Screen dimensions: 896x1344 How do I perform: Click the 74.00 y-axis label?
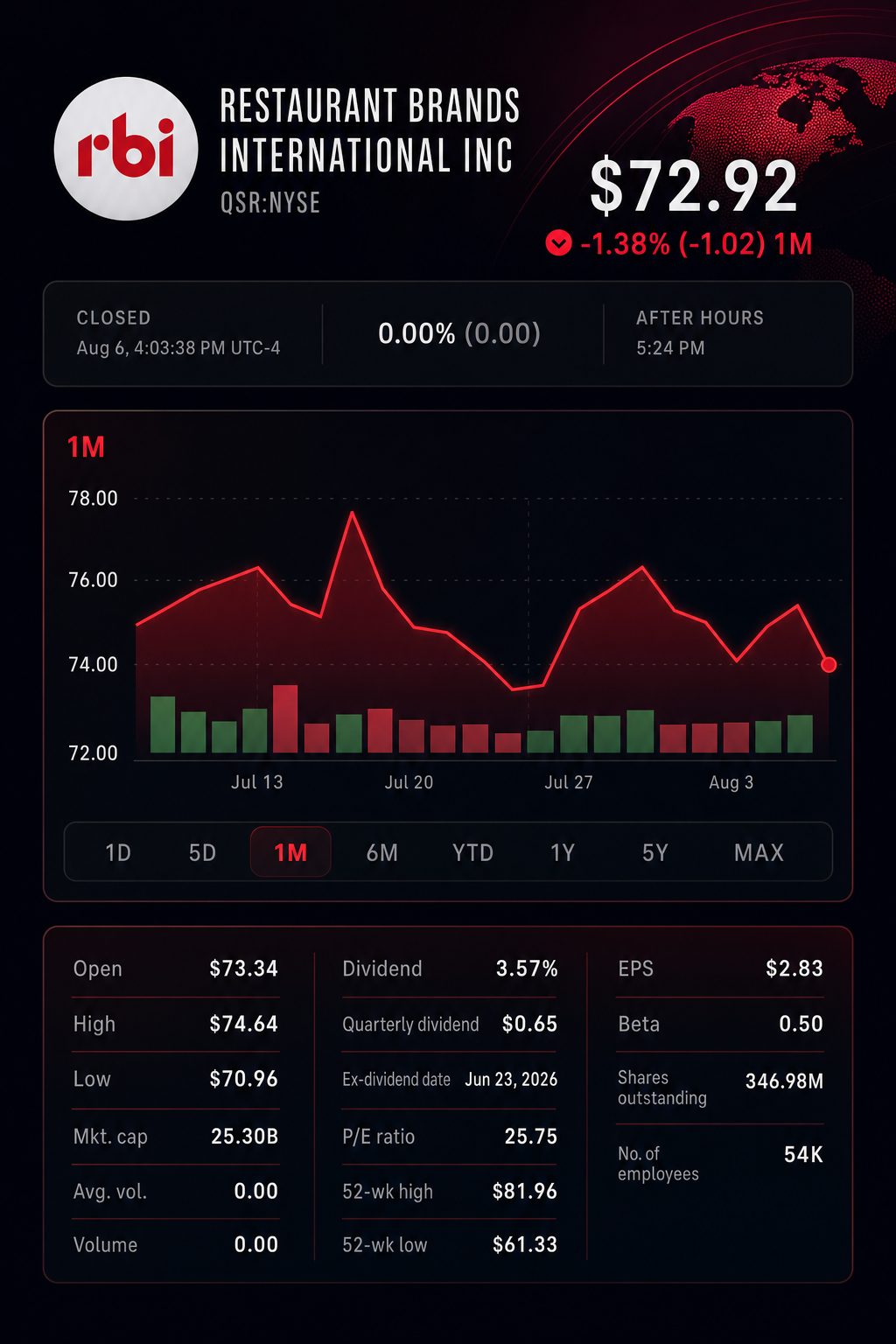click(94, 665)
